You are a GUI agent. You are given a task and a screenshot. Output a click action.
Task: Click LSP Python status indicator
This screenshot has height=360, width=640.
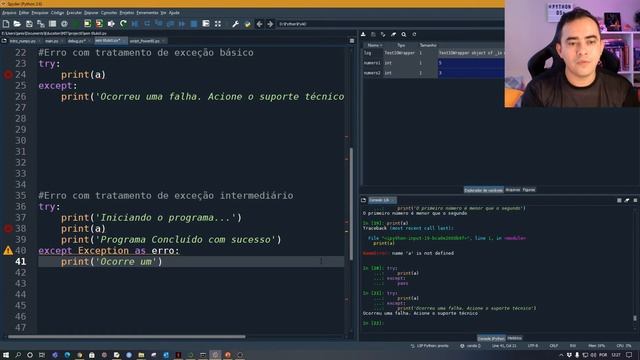(429, 346)
